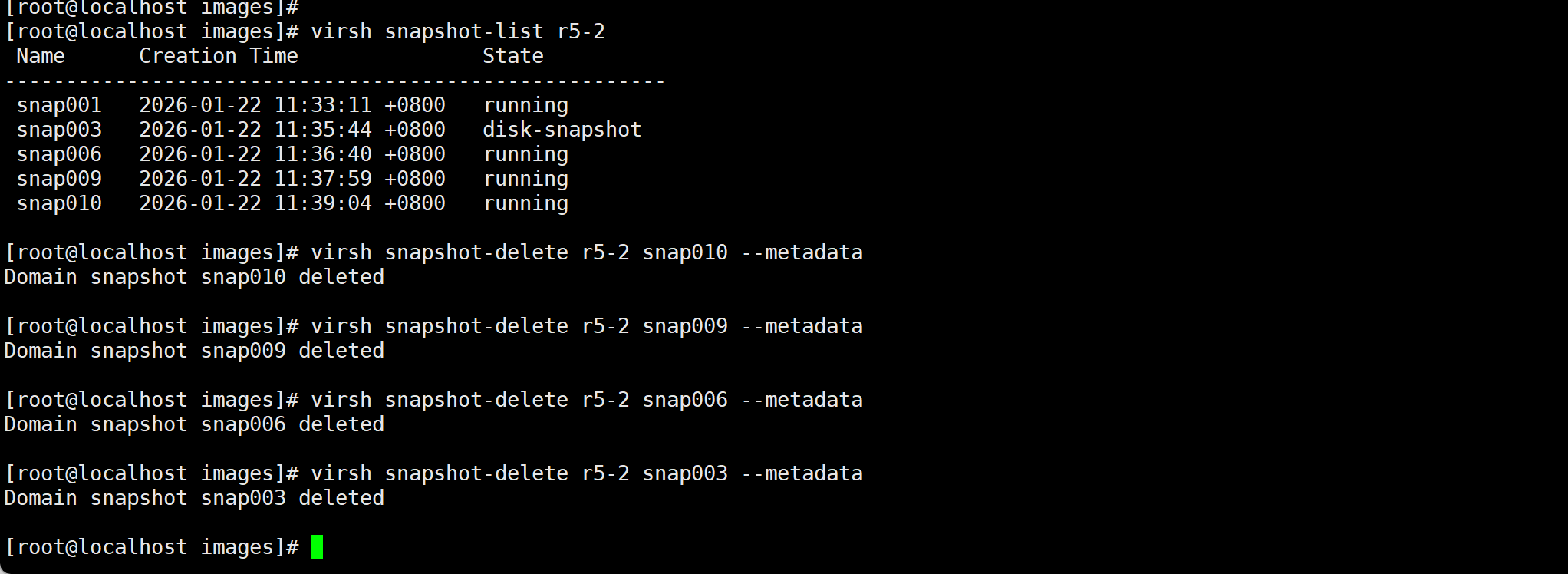The image size is (1568, 574).
Task: Click snapshot-delete in the snap003 command
Action: point(476,473)
